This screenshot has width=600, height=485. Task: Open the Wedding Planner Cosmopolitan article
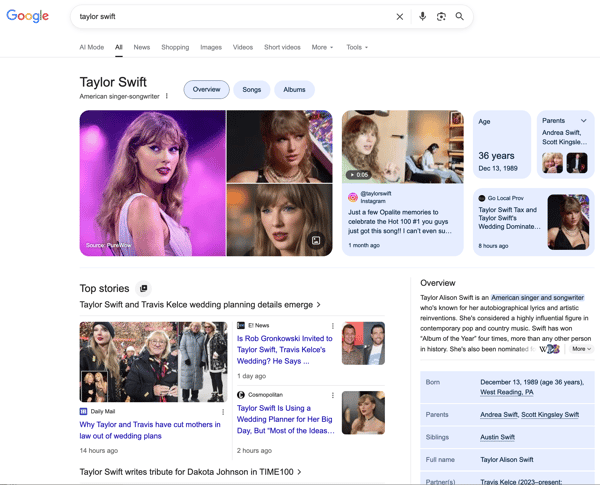[285, 419]
